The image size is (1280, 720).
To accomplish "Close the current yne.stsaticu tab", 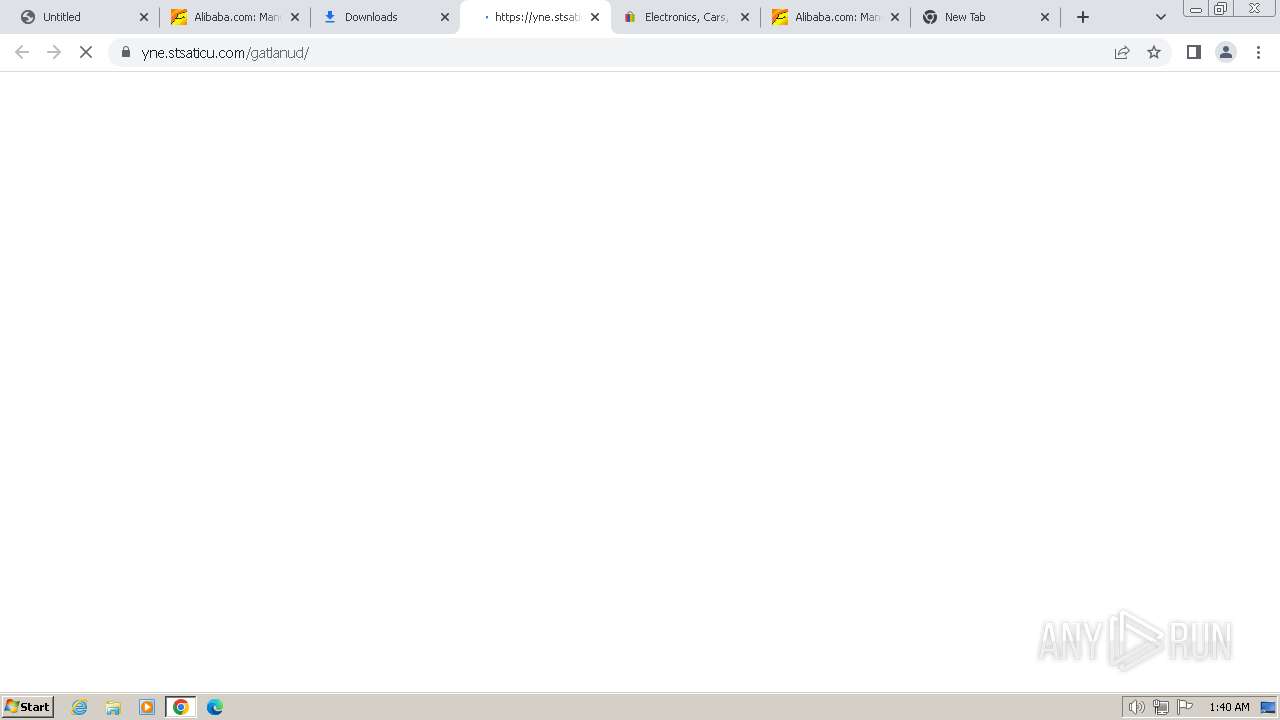I will [595, 17].
